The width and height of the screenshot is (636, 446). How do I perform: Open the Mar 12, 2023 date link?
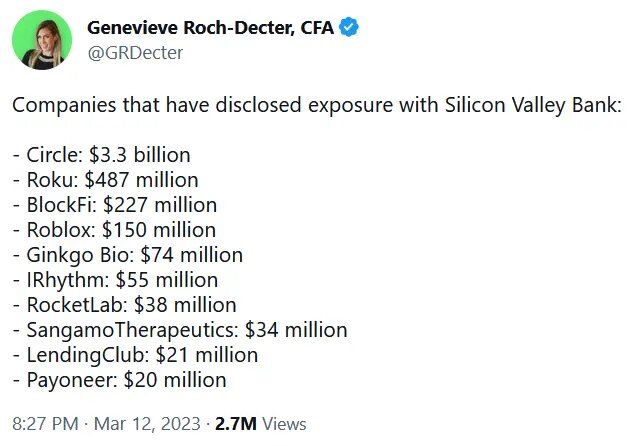[147, 424]
